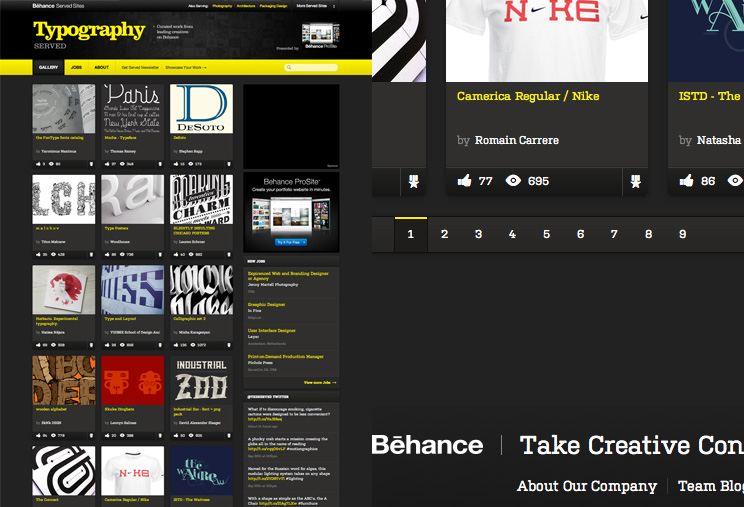Image resolution: width=744 pixels, height=507 pixels.
Task: Expand the More Served Sites dropdown
Action: (x=316, y=6)
